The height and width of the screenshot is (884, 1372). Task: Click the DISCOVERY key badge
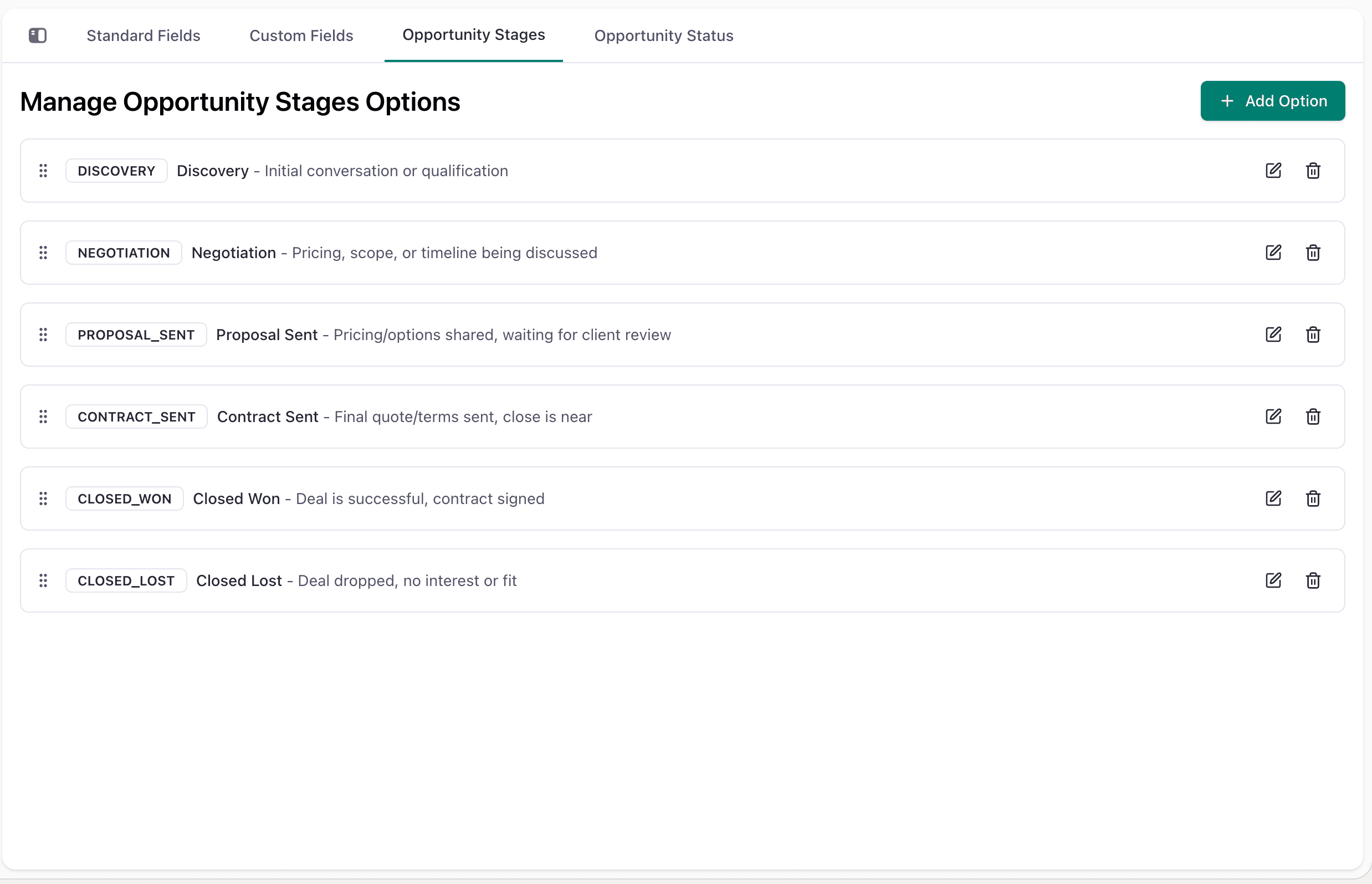point(116,171)
